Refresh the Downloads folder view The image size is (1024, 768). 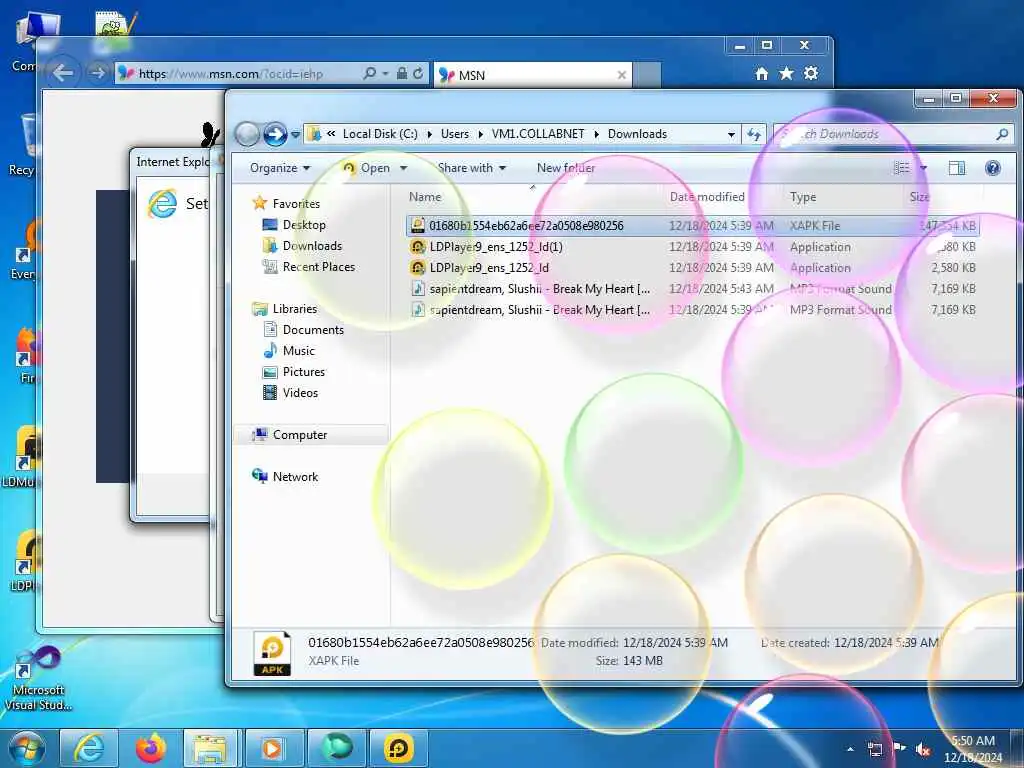pyautogui.click(x=754, y=135)
